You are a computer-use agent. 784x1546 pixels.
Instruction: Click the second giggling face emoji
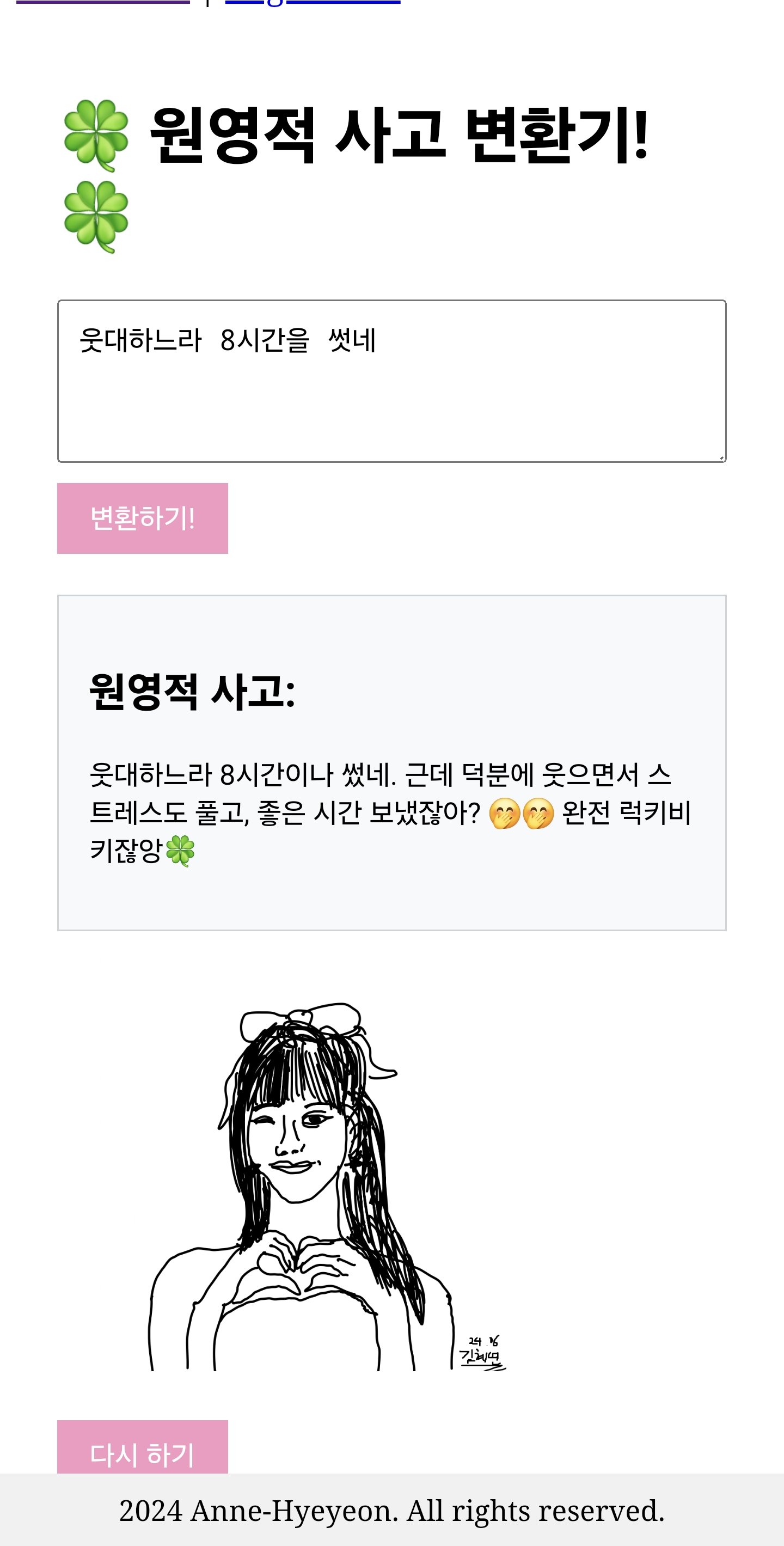coord(538,813)
